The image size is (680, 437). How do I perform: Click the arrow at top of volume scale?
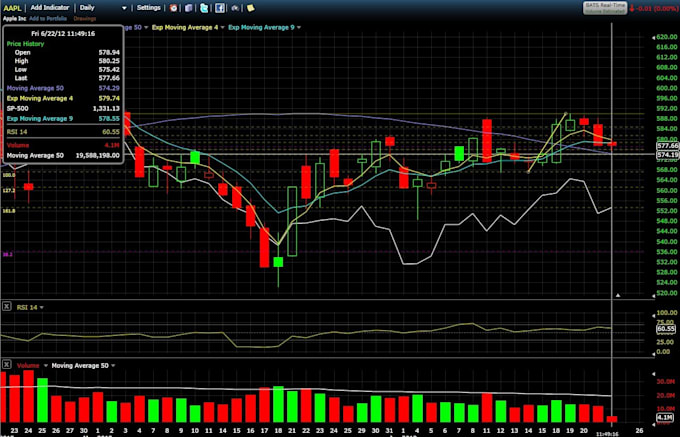click(654, 373)
